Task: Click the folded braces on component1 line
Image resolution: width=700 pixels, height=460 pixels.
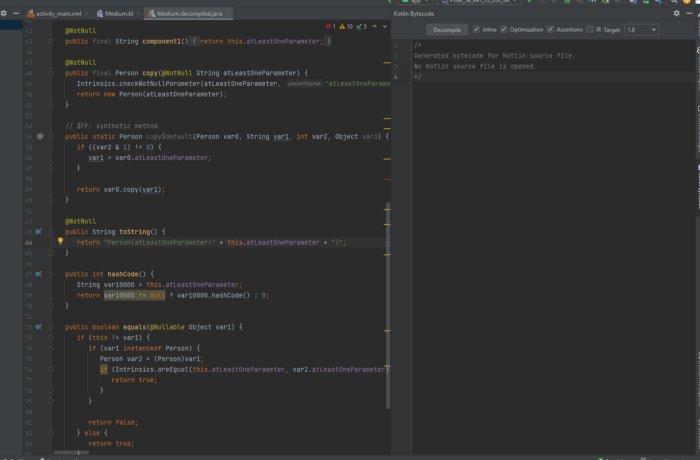Action: coord(195,42)
